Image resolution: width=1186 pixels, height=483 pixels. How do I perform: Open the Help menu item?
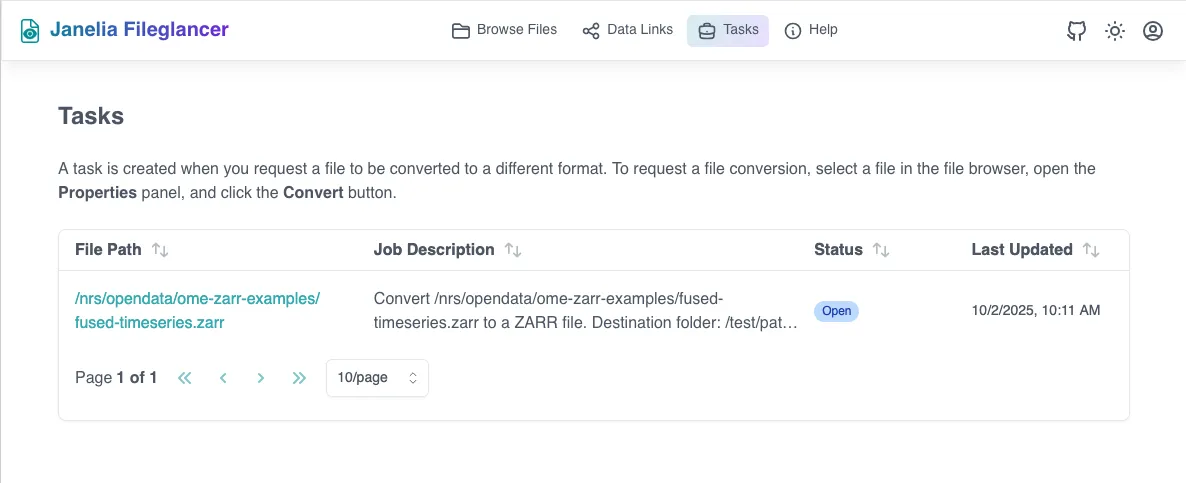pos(811,30)
